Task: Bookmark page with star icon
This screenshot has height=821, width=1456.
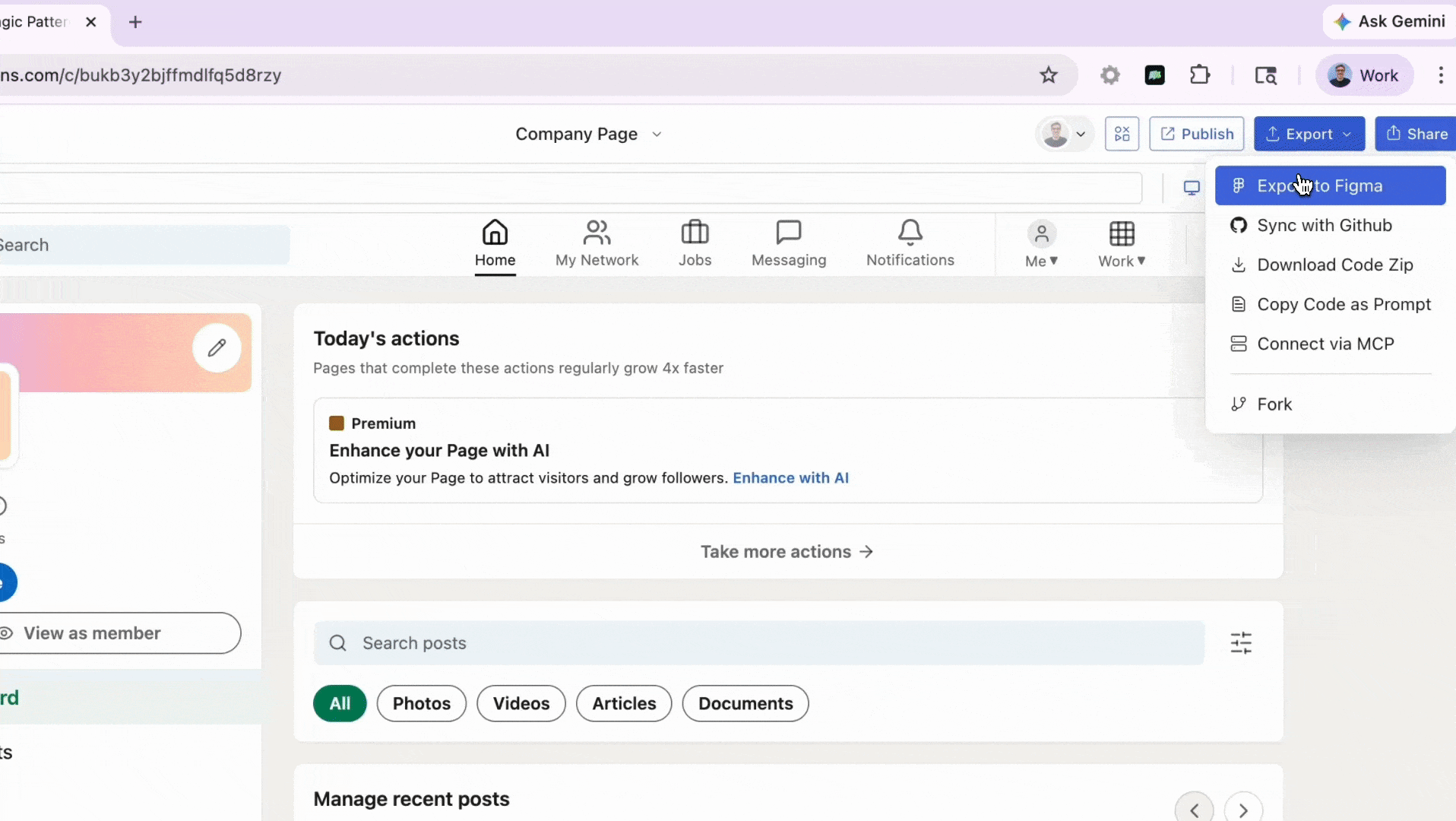Action: [1049, 75]
